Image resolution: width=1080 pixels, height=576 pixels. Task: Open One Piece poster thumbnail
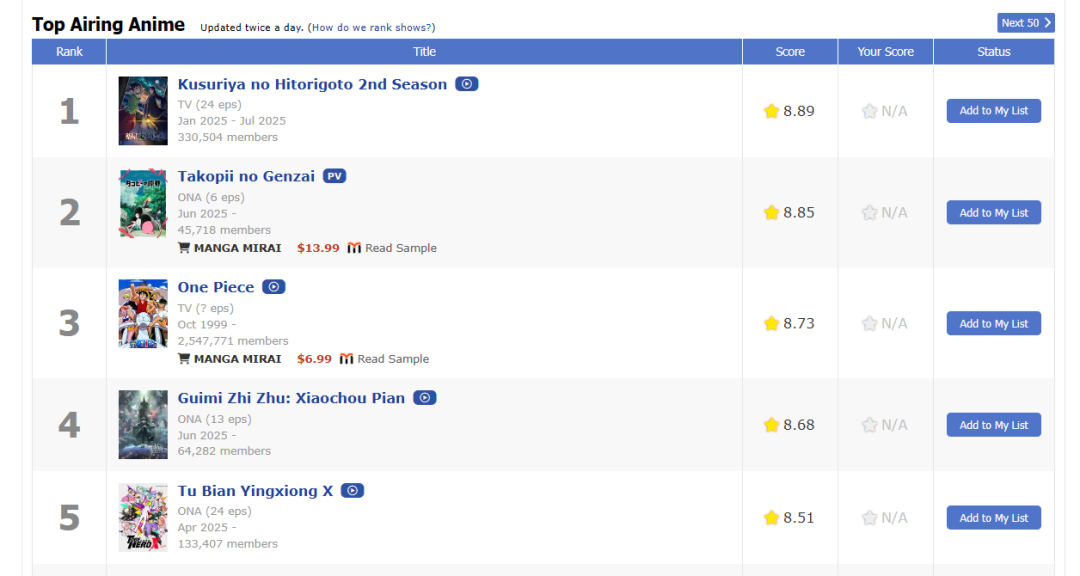(143, 313)
